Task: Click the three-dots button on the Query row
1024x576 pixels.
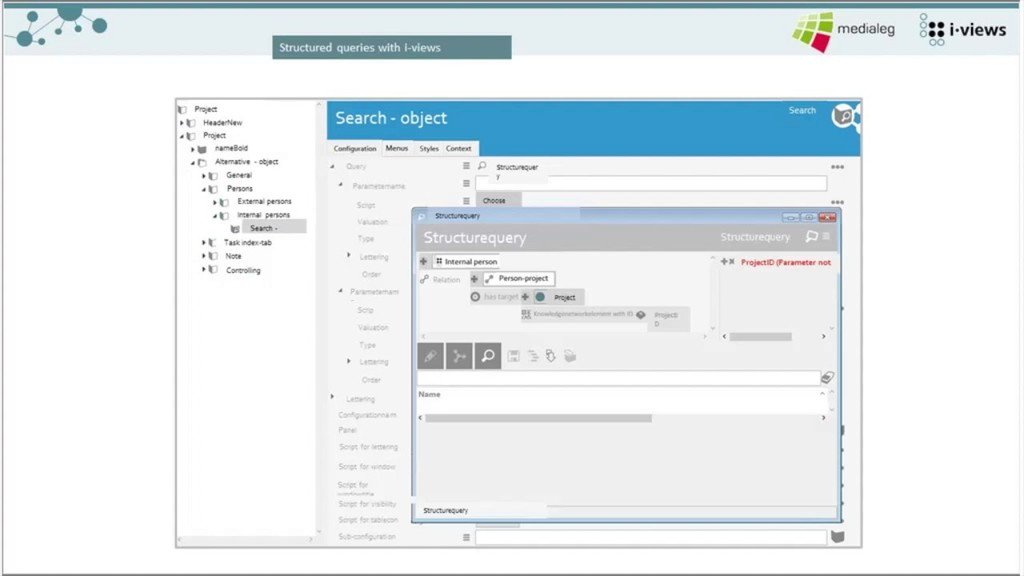Action: [837, 167]
